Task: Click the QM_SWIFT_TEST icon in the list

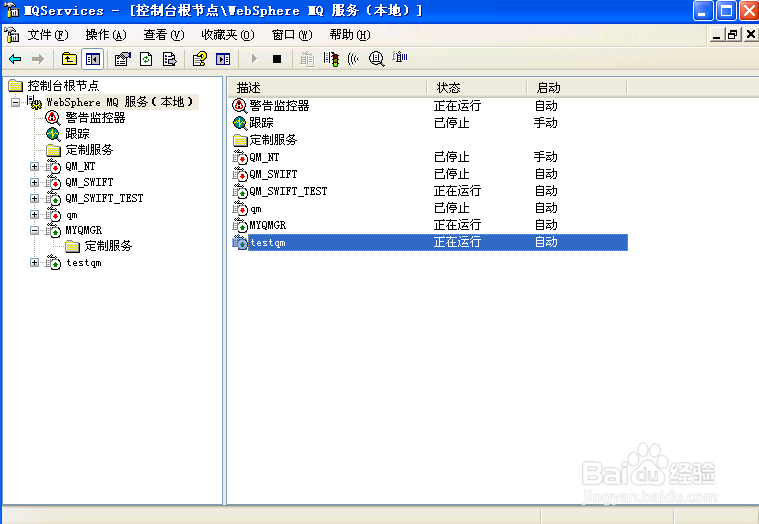Action: pos(240,191)
